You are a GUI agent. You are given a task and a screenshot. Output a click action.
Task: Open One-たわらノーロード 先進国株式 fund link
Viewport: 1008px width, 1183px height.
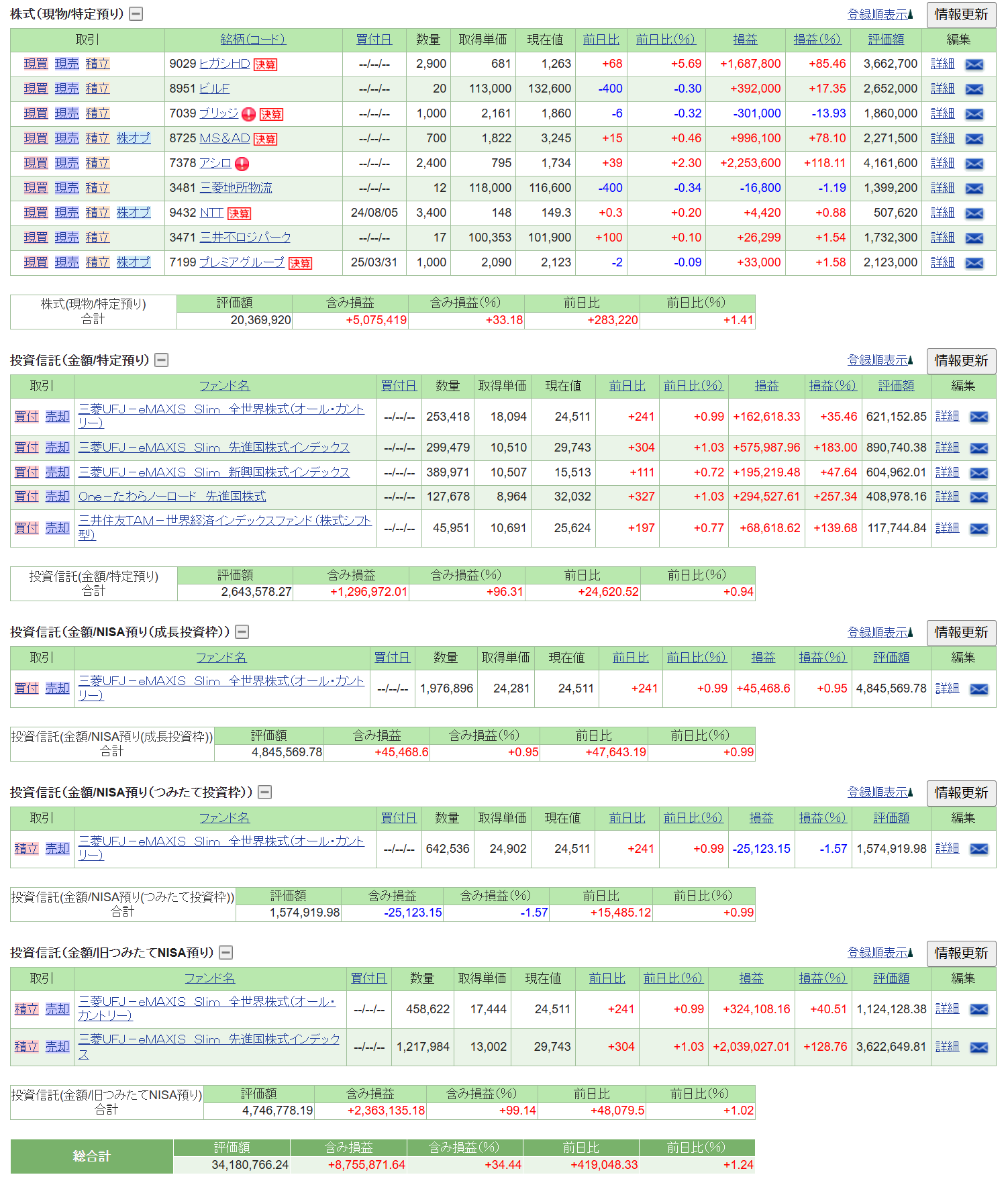[172, 497]
